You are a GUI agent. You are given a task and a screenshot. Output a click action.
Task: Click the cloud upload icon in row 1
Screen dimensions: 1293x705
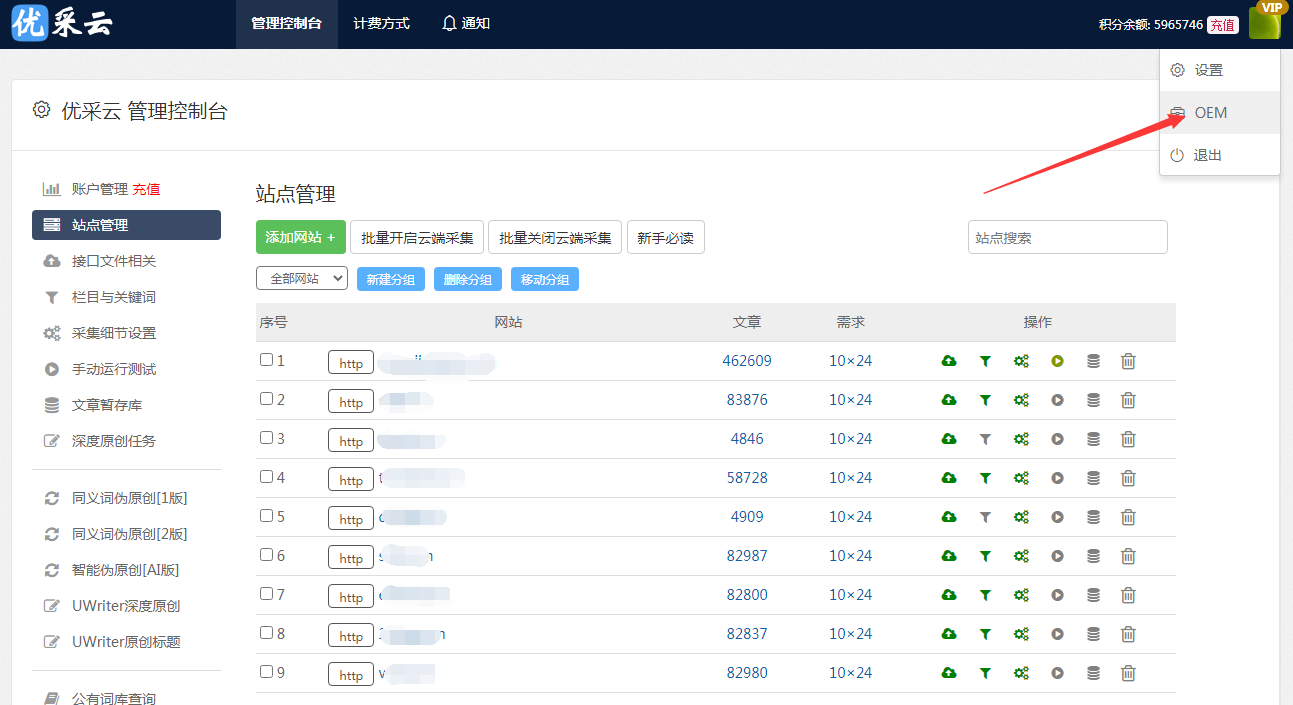[x=949, y=361]
